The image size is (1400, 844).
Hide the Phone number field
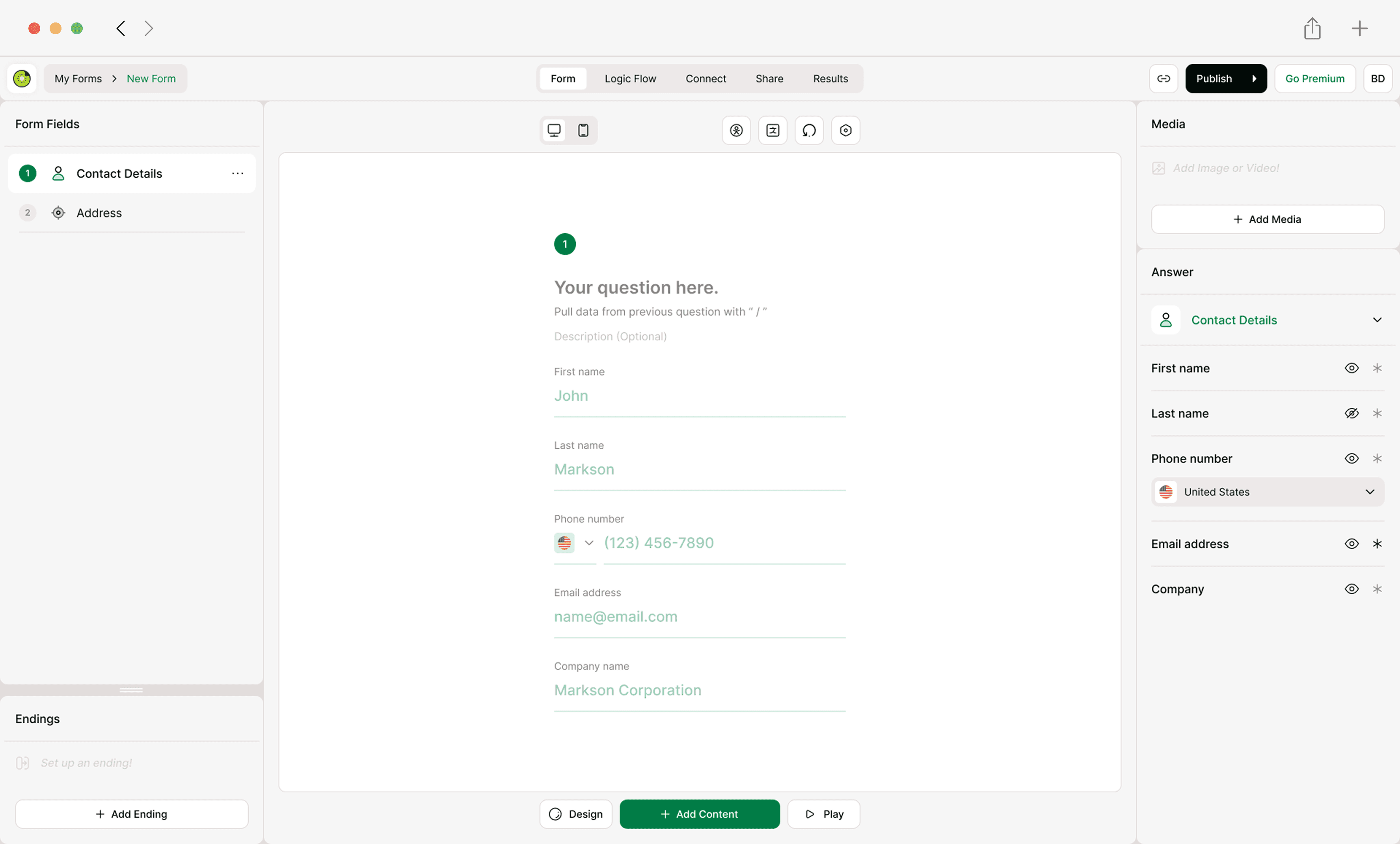pyautogui.click(x=1352, y=458)
